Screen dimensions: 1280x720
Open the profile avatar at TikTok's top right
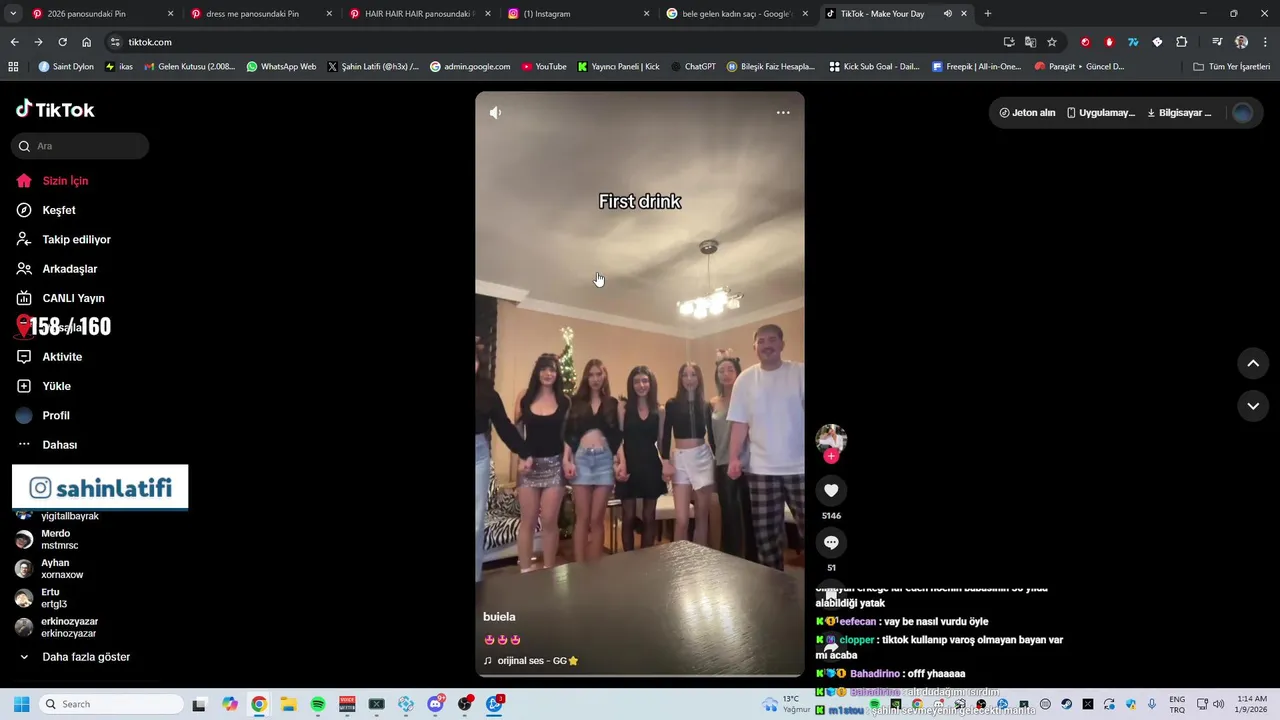click(1243, 113)
